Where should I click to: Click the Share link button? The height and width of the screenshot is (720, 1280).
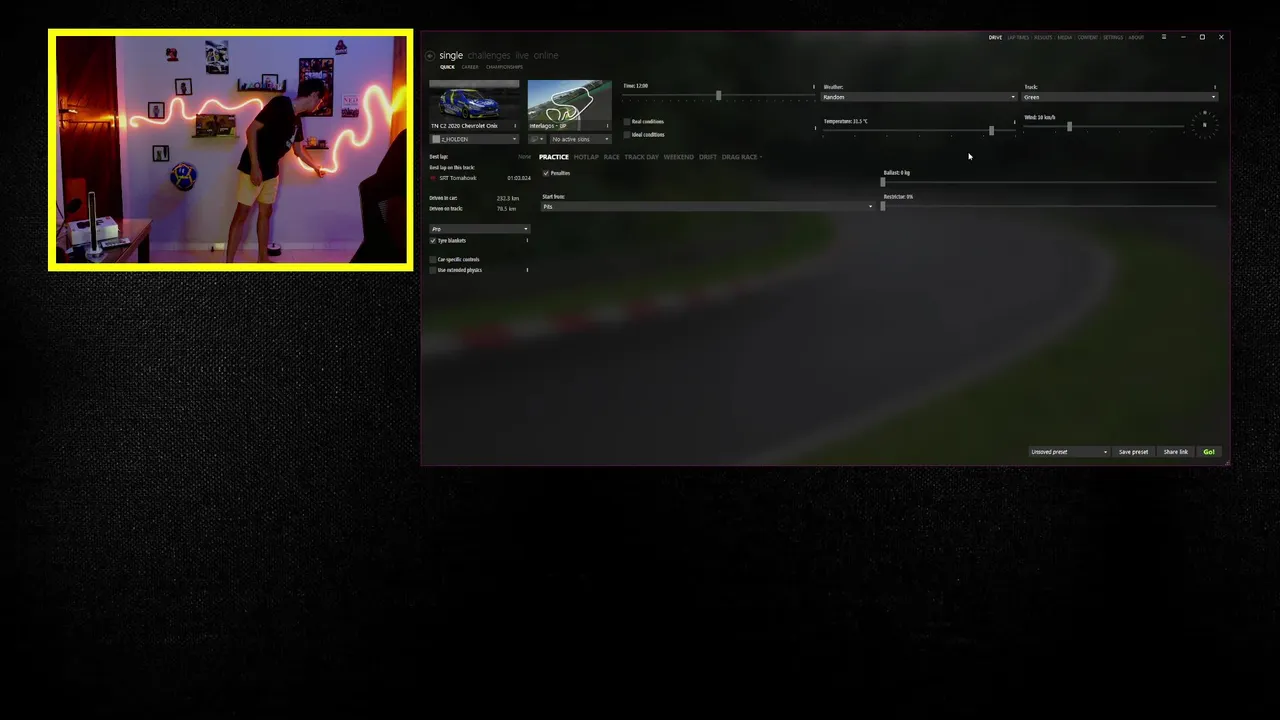pyautogui.click(x=1176, y=452)
